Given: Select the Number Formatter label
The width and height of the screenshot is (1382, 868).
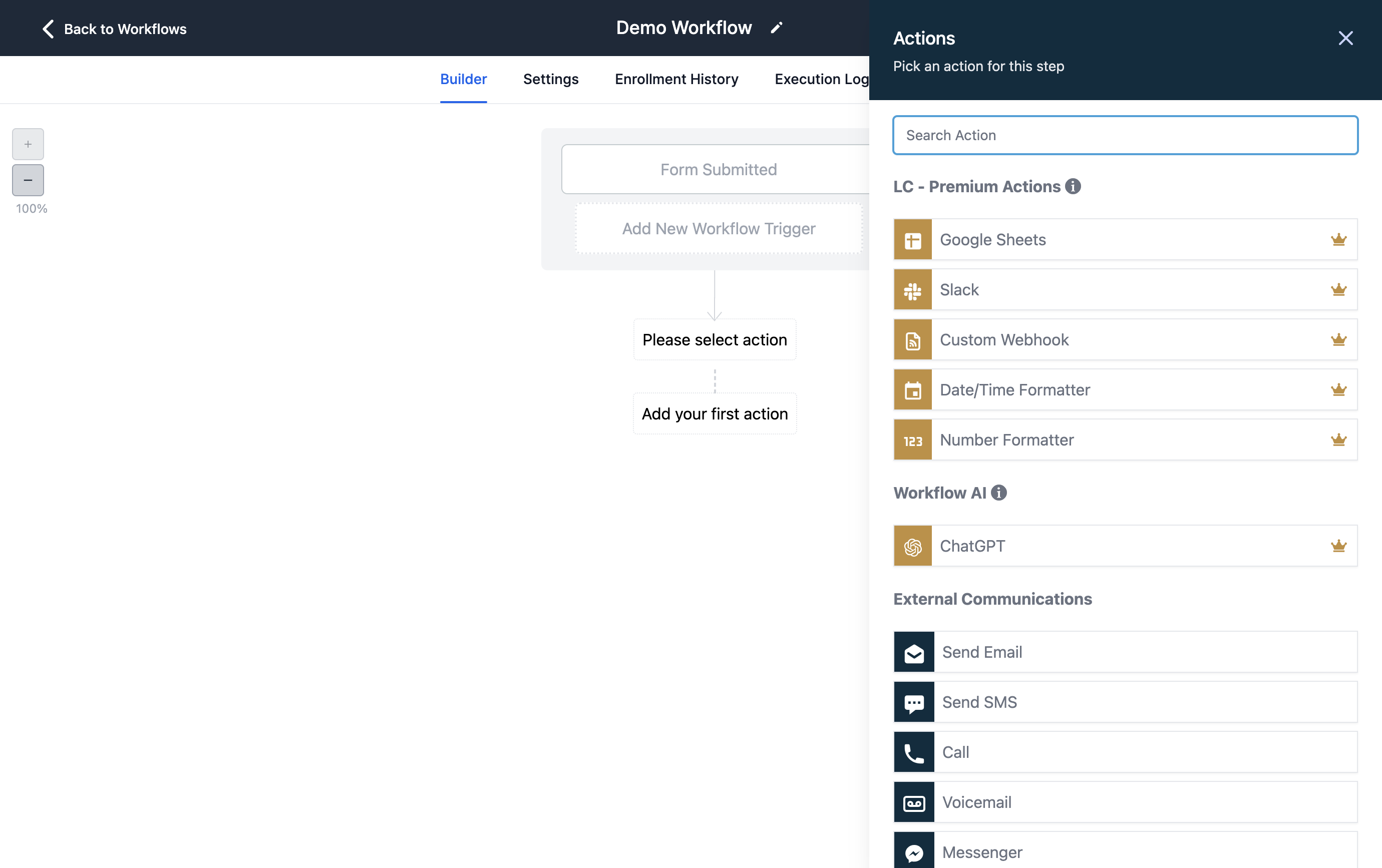Looking at the screenshot, I should click(1006, 440).
